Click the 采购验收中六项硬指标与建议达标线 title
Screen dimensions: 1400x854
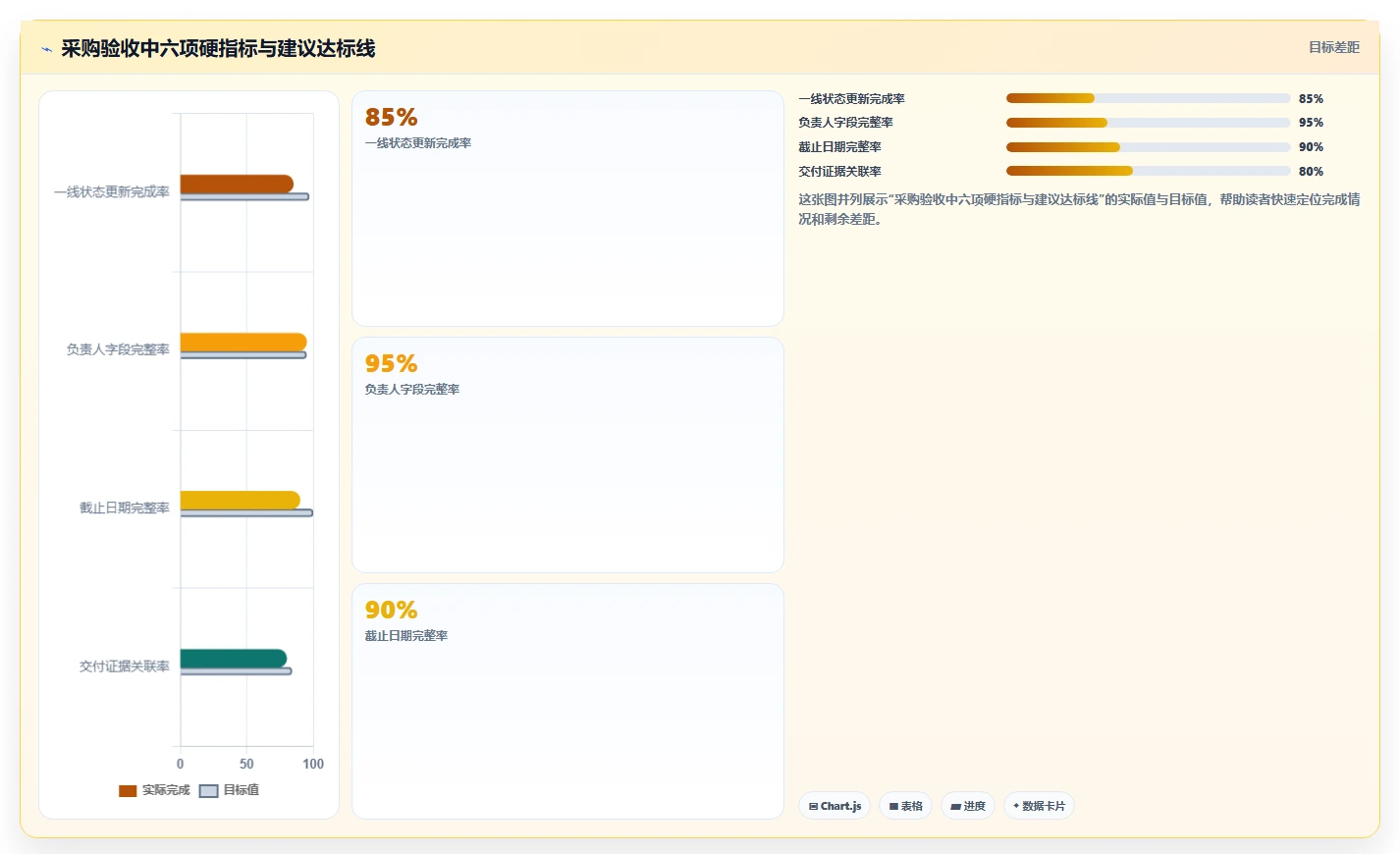pyautogui.click(x=218, y=49)
